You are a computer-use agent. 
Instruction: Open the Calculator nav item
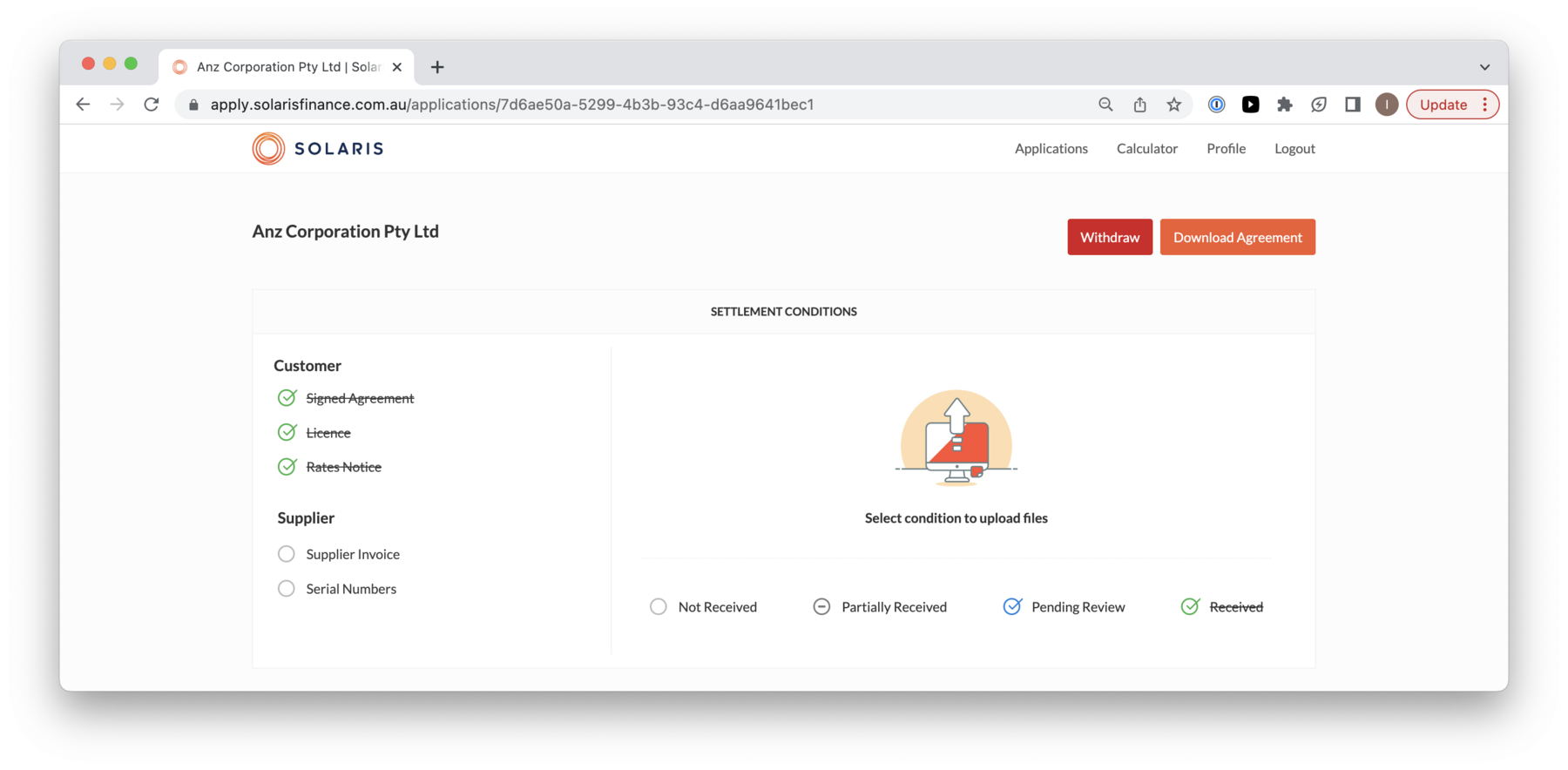pyautogui.click(x=1147, y=148)
